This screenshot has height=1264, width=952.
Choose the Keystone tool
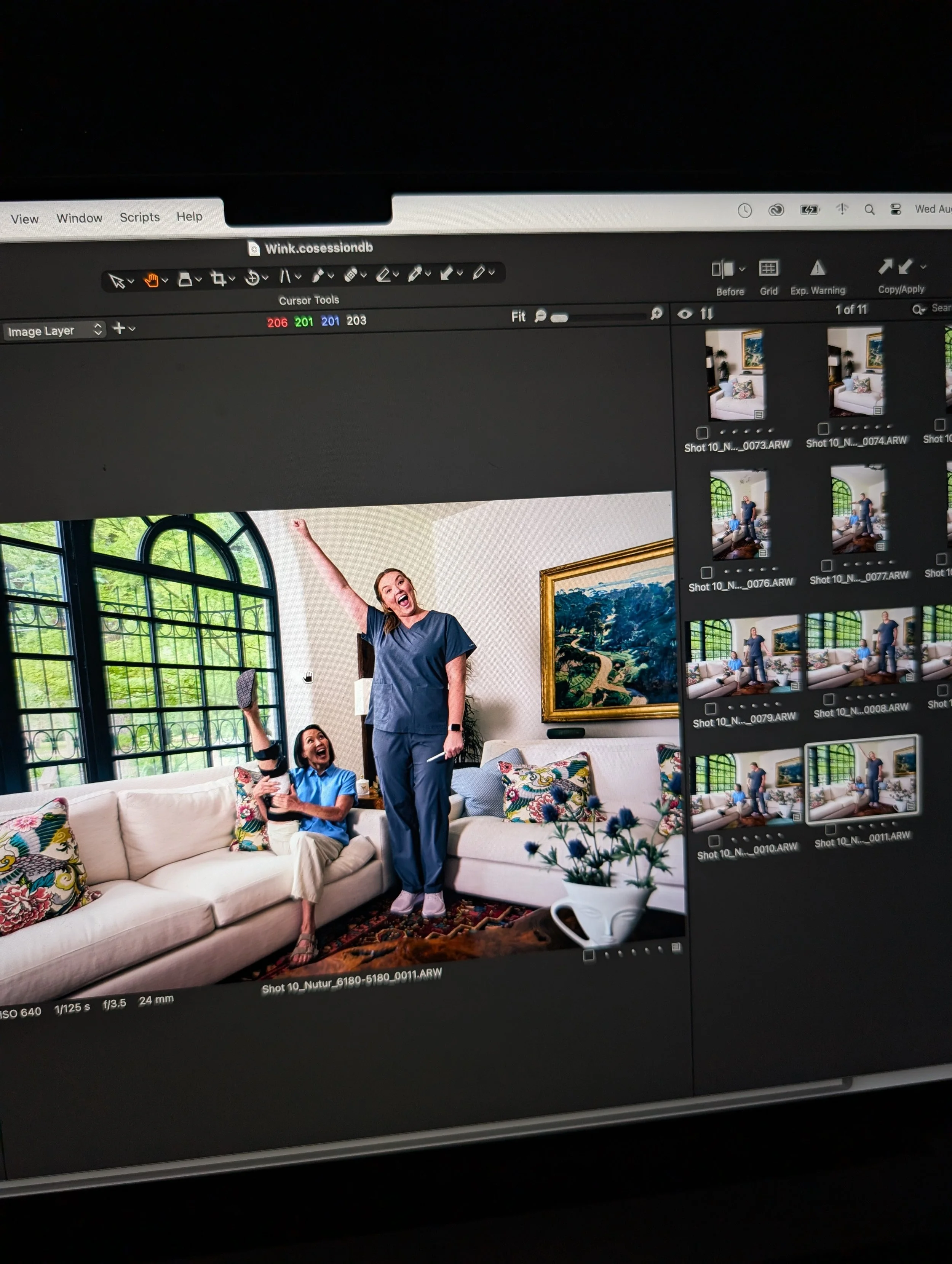[x=285, y=276]
